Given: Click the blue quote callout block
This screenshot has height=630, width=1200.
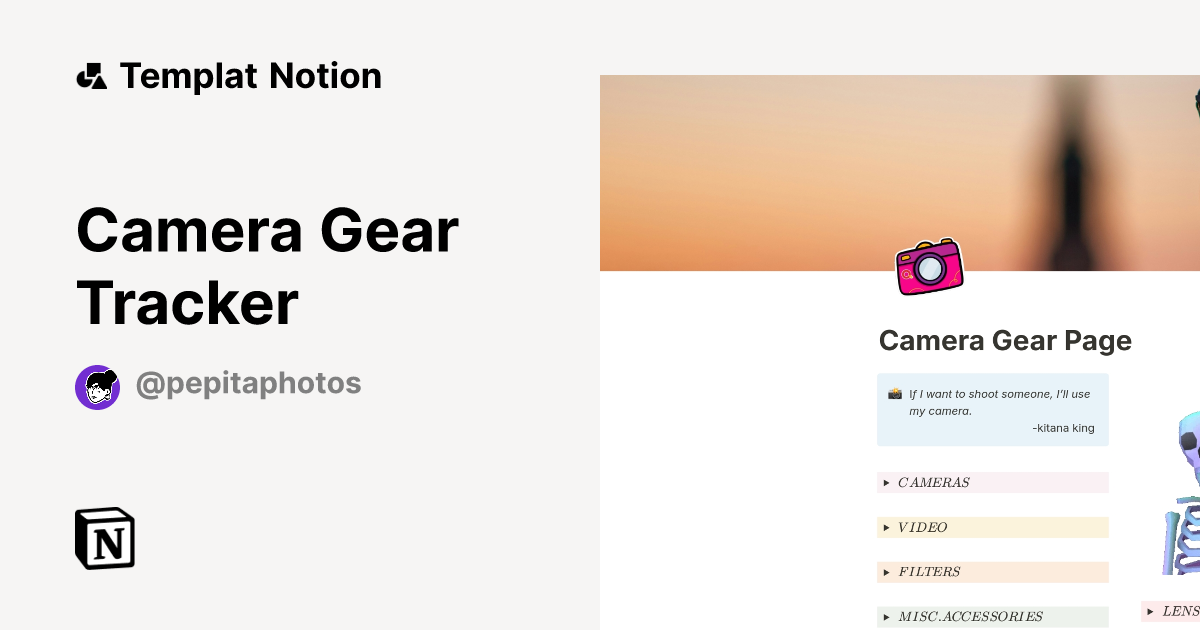Looking at the screenshot, I should 992,409.
